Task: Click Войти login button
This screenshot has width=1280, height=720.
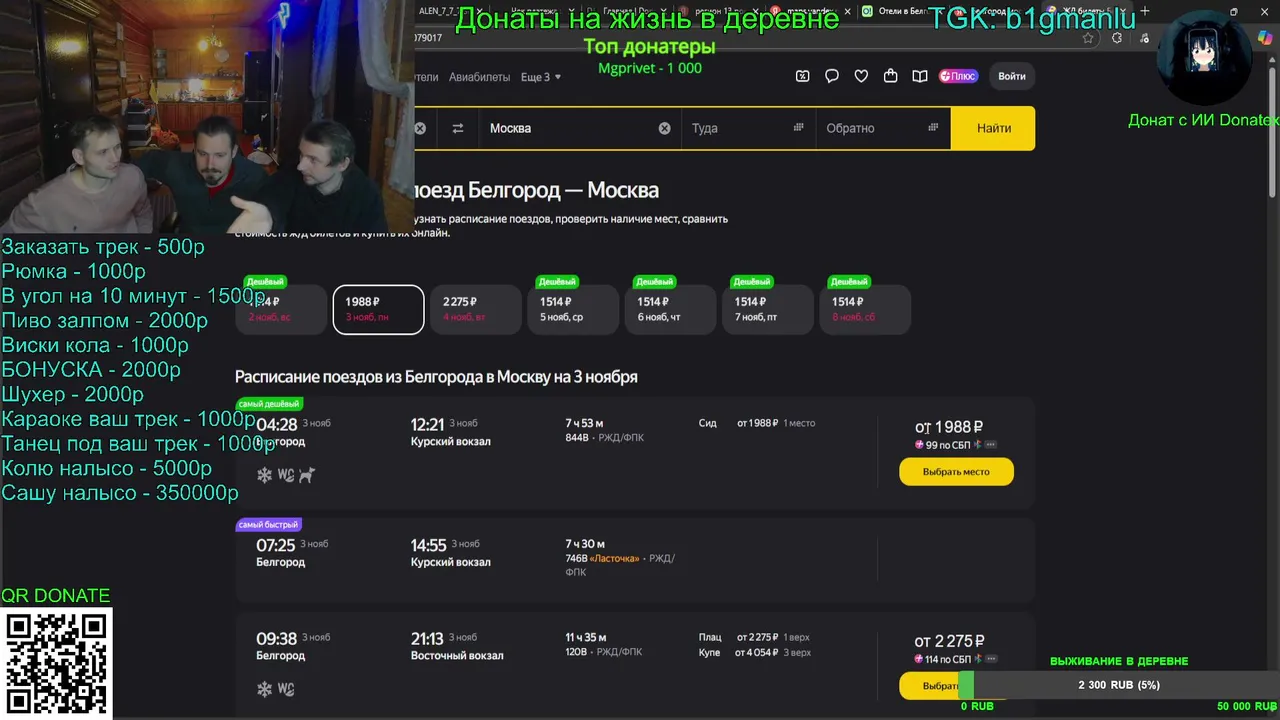Action: click(x=1011, y=76)
